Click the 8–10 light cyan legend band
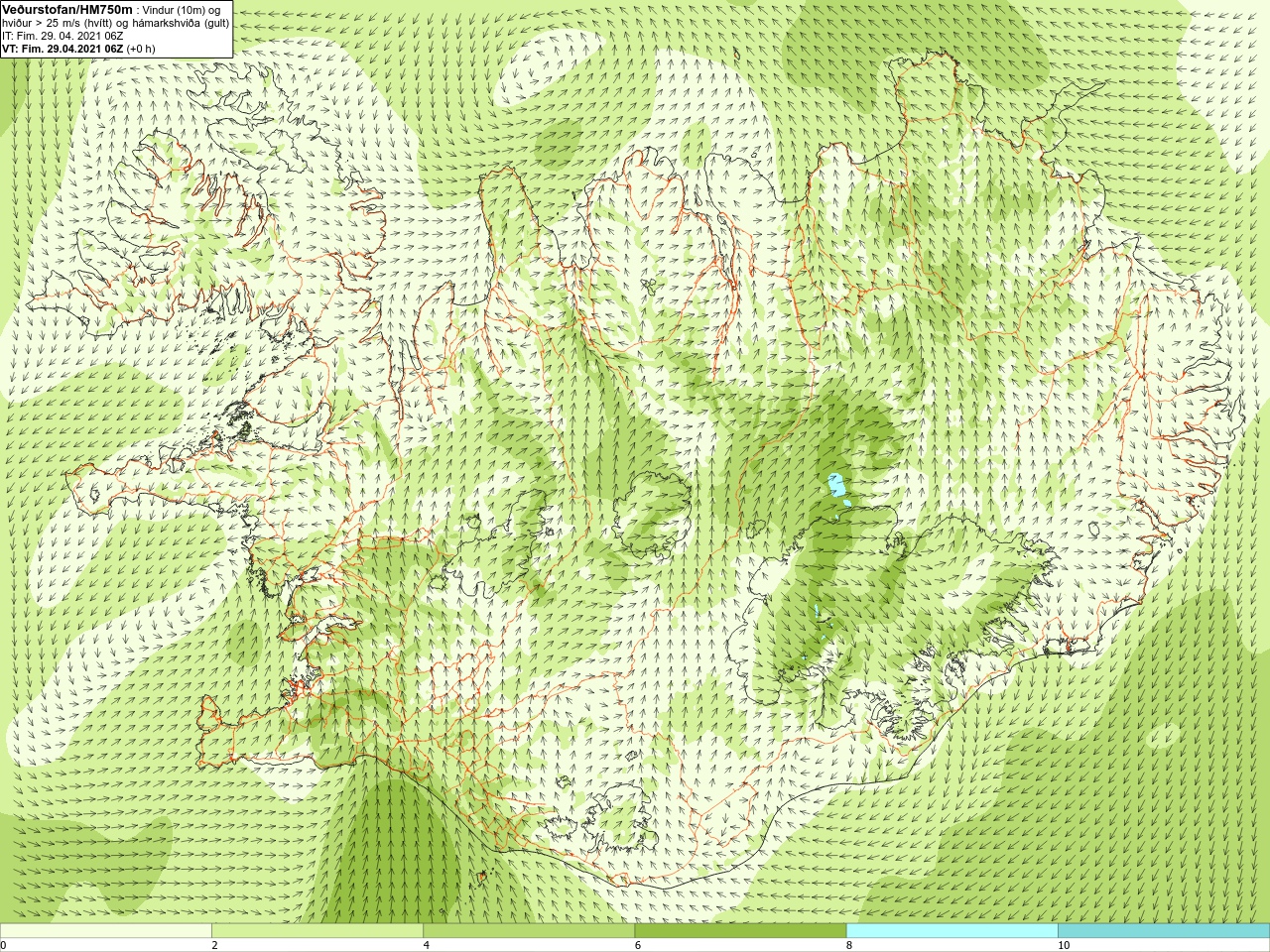 (952, 931)
